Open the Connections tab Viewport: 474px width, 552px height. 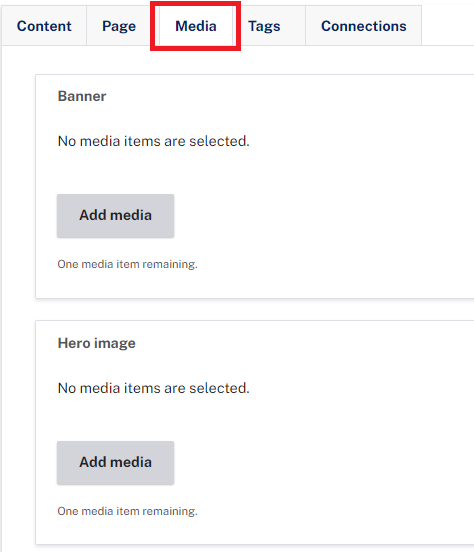click(363, 26)
